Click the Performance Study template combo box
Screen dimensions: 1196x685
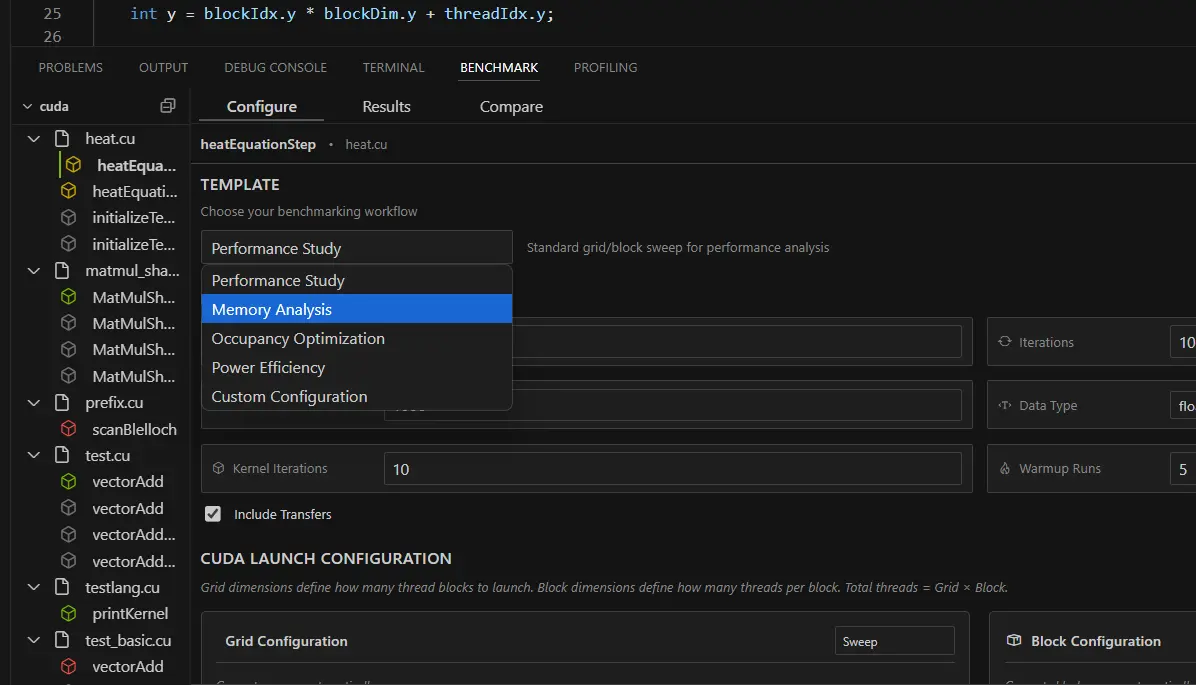tap(356, 248)
